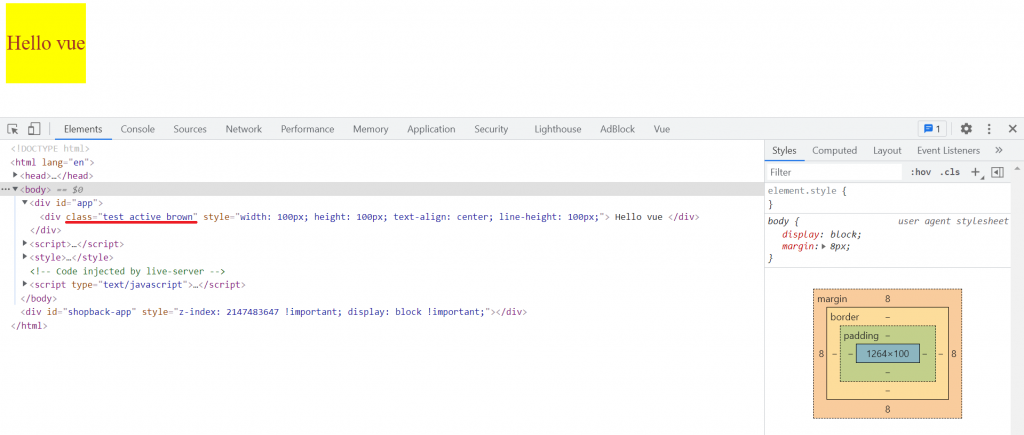Click the Styles pane scrollbar up arrow

point(1017,169)
